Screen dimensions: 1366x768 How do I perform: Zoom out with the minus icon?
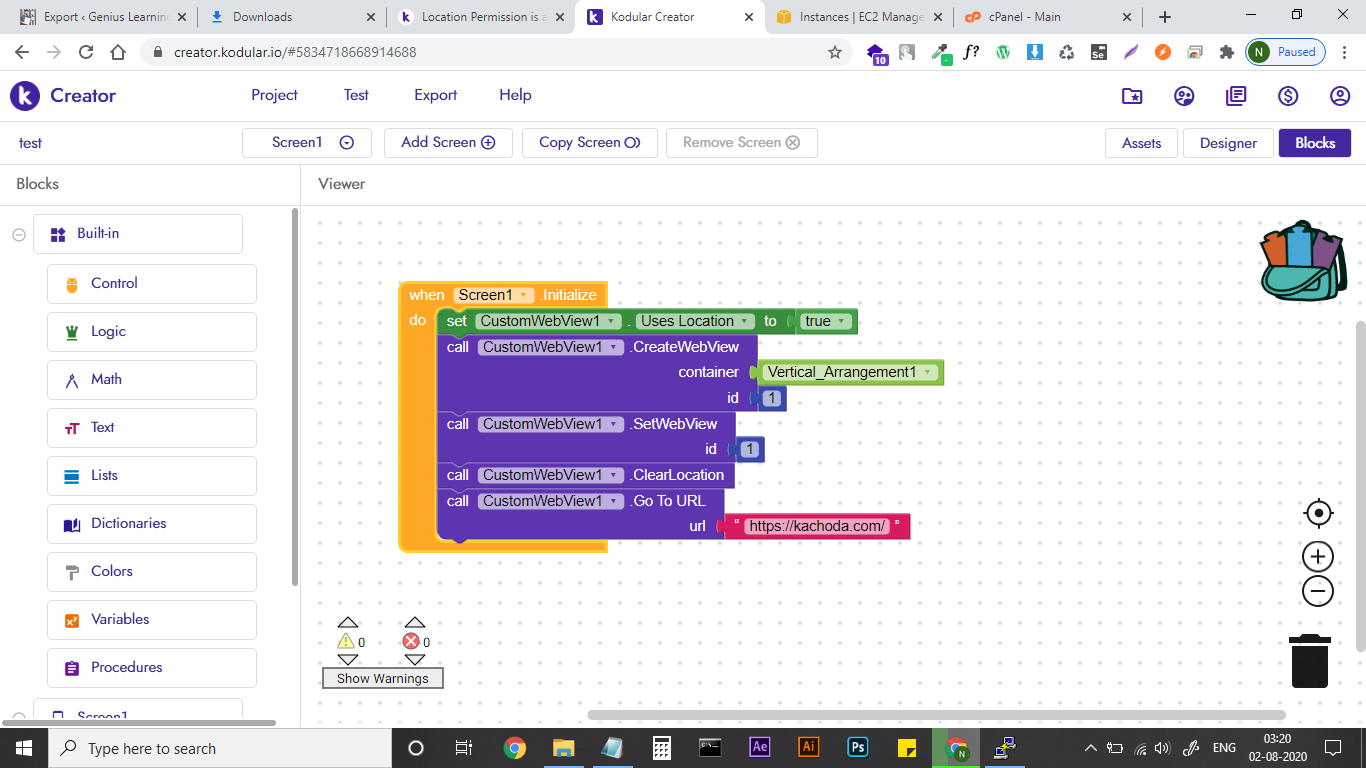[1318, 591]
